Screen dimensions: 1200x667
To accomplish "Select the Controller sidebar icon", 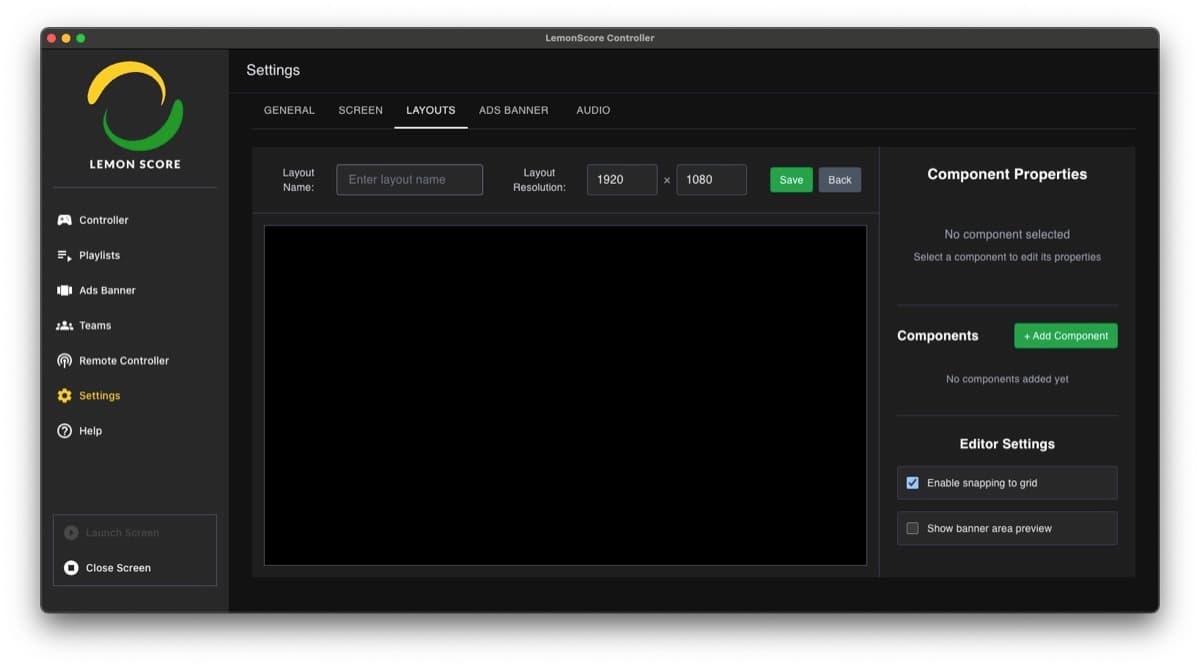I will coord(63,220).
